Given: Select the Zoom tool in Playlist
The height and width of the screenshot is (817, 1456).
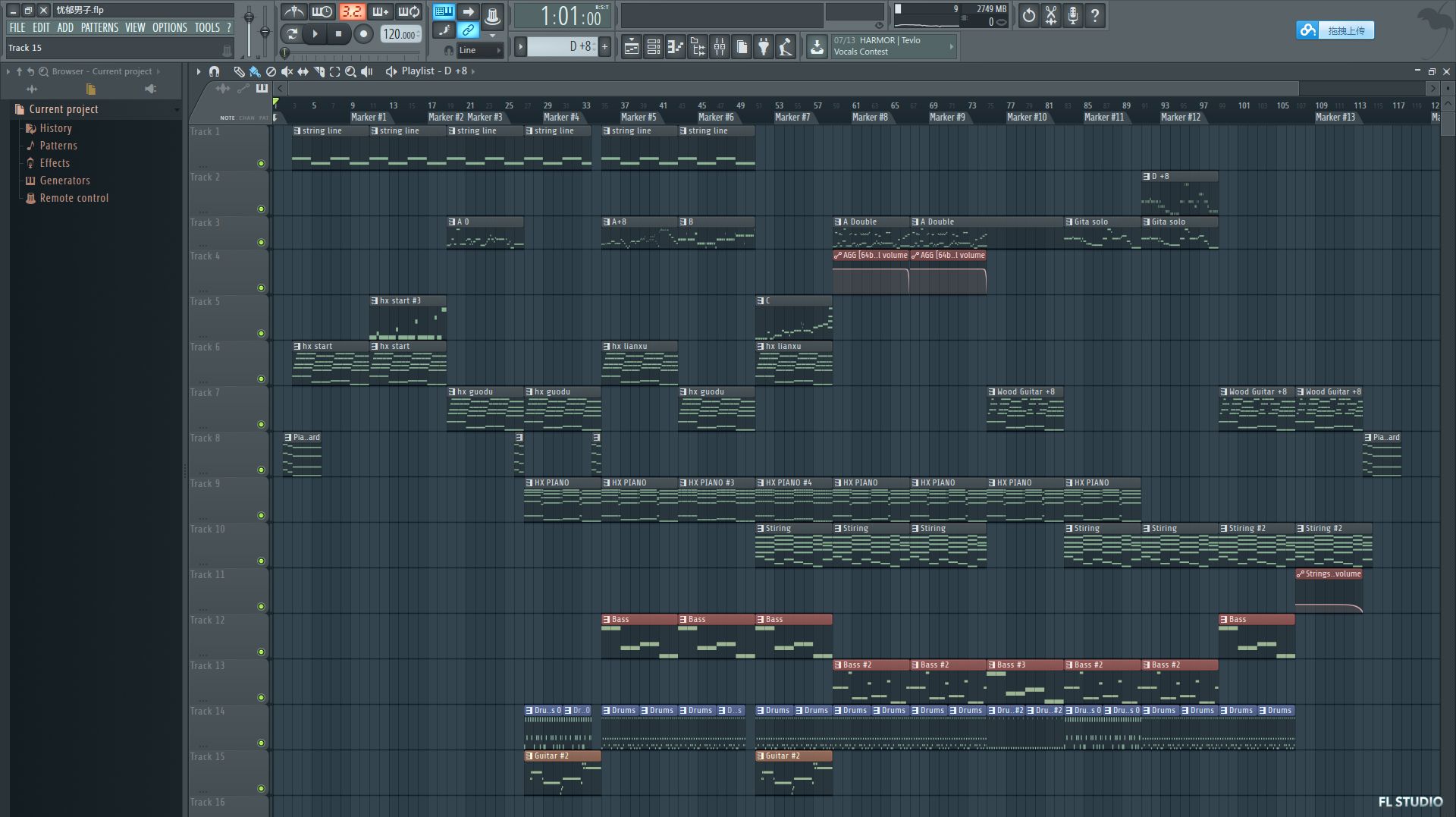Looking at the screenshot, I should (350, 71).
